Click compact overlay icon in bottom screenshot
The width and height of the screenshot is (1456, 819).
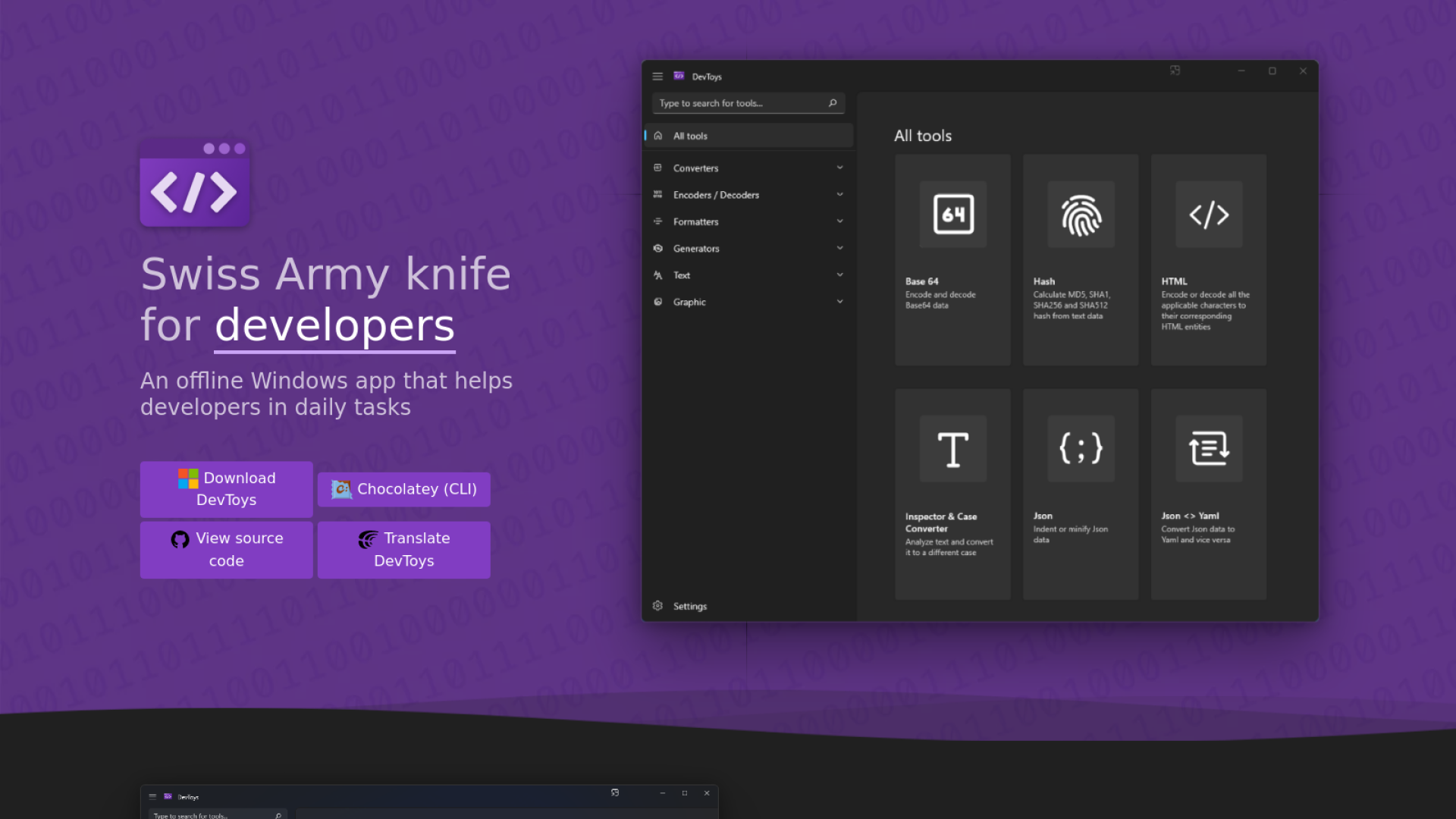[615, 792]
